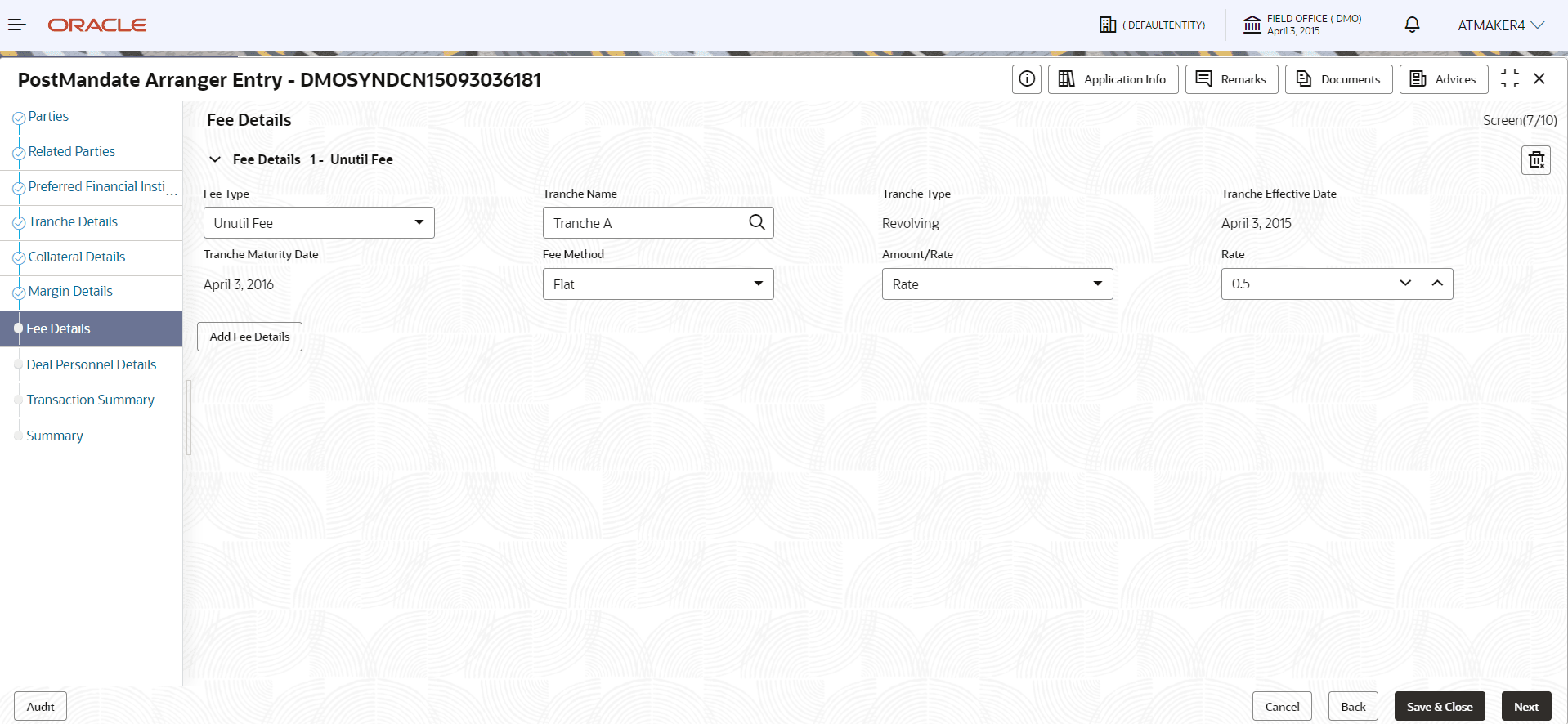Increase Rate value with up arrow

click(x=1437, y=284)
